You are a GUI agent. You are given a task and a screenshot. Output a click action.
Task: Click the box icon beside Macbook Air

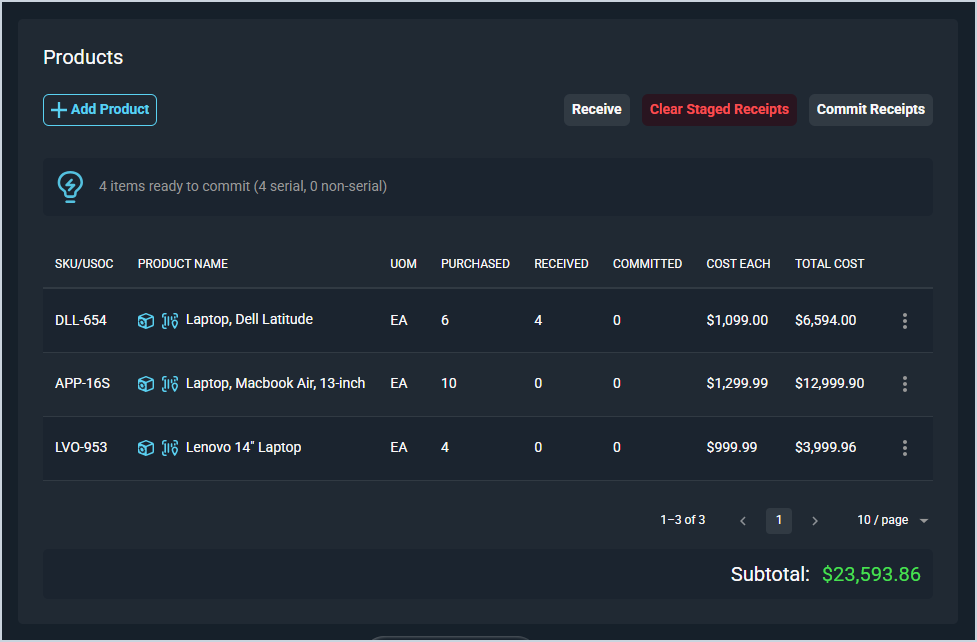146,384
